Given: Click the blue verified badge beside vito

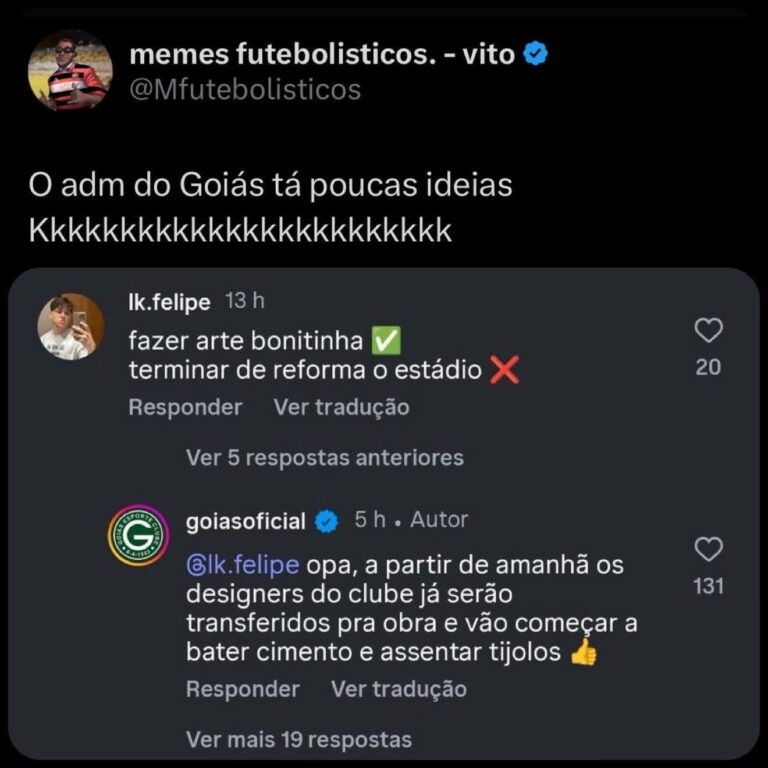Looking at the screenshot, I should click(x=536, y=55).
